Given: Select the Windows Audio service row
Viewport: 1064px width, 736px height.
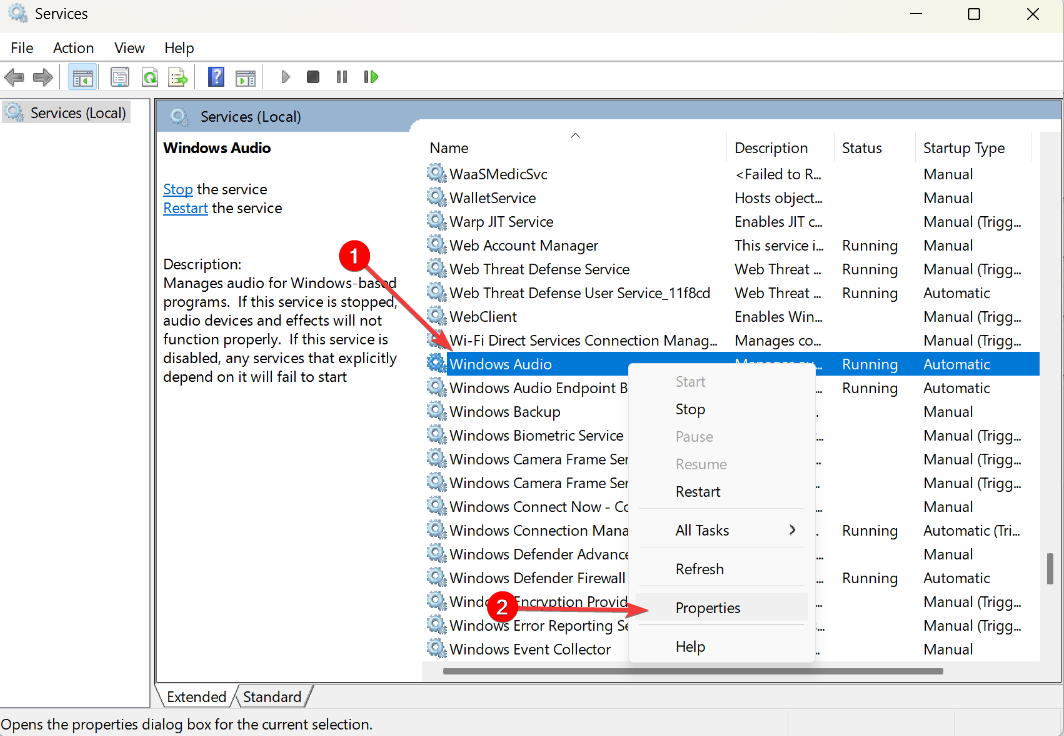Looking at the screenshot, I should 733,364.
